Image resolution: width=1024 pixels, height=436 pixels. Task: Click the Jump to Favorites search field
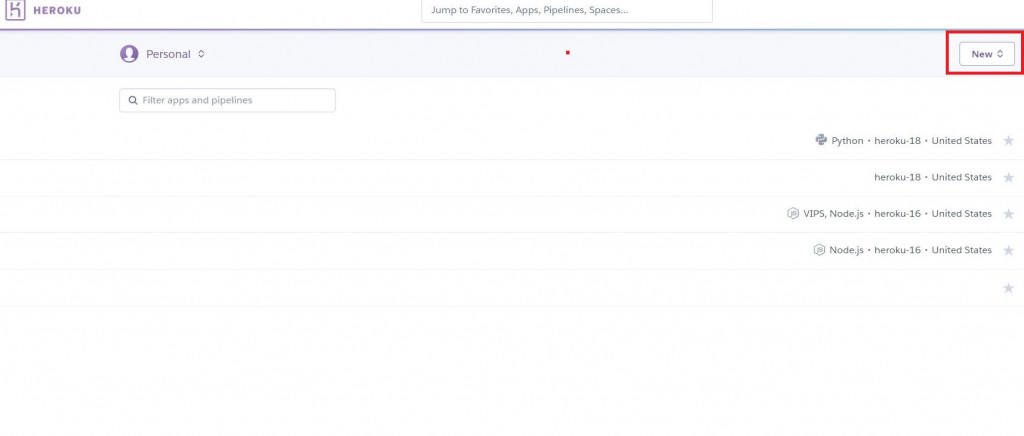567,11
